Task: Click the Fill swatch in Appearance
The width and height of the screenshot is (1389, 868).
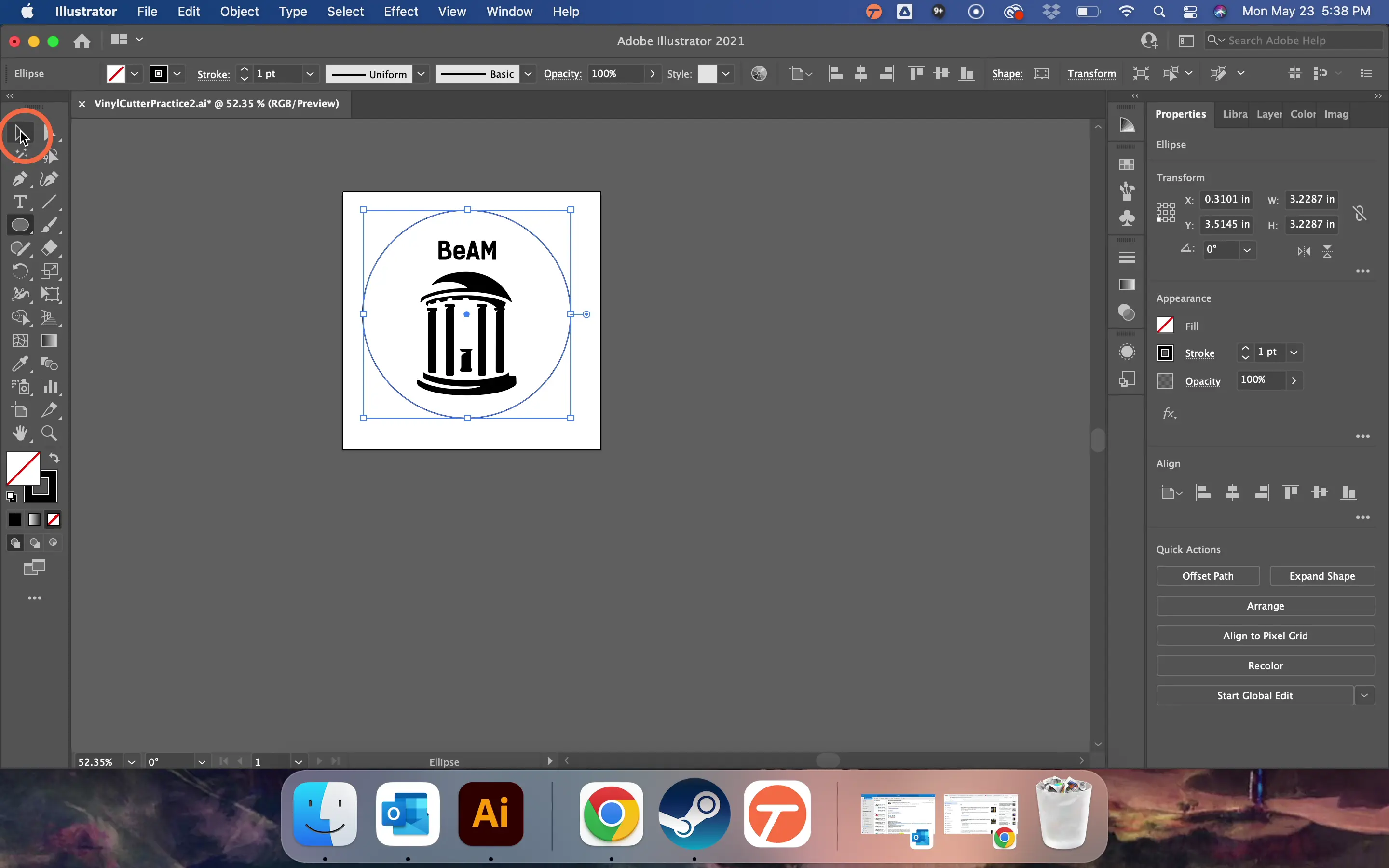Action: pyautogui.click(x=1165, y=325)
